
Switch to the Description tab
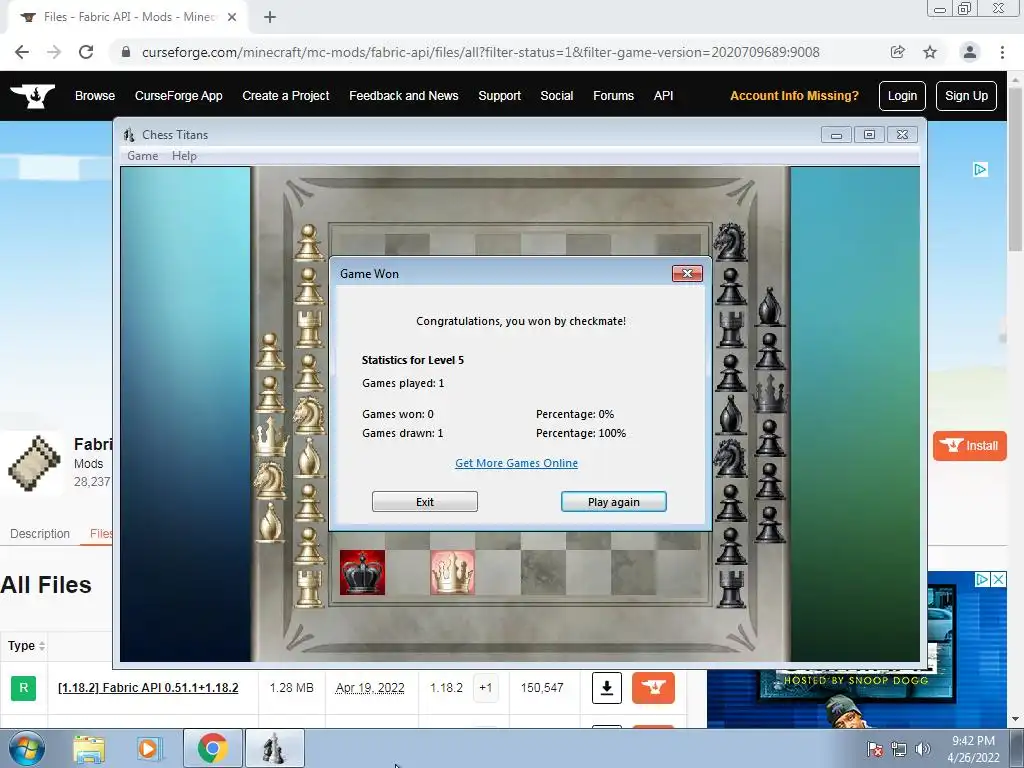[40, 534]
